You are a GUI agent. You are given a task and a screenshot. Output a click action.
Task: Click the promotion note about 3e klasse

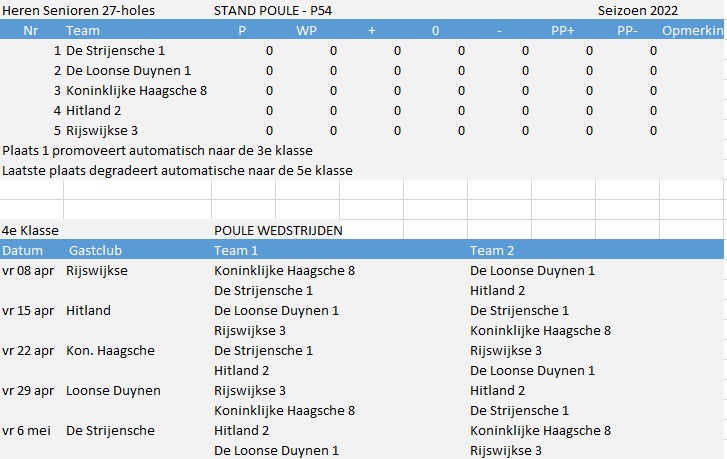[157, 151]
